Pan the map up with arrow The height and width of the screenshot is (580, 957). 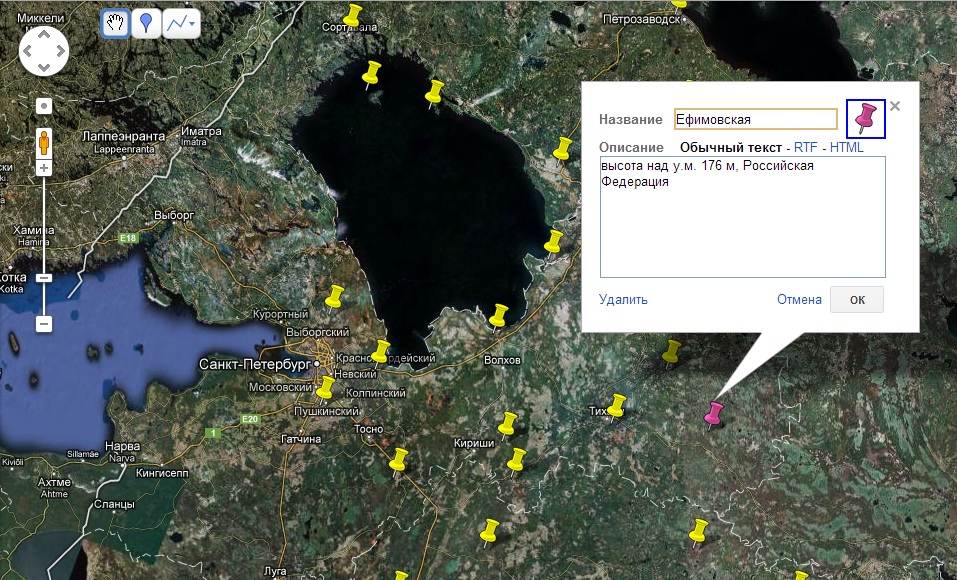coord(44,34)
